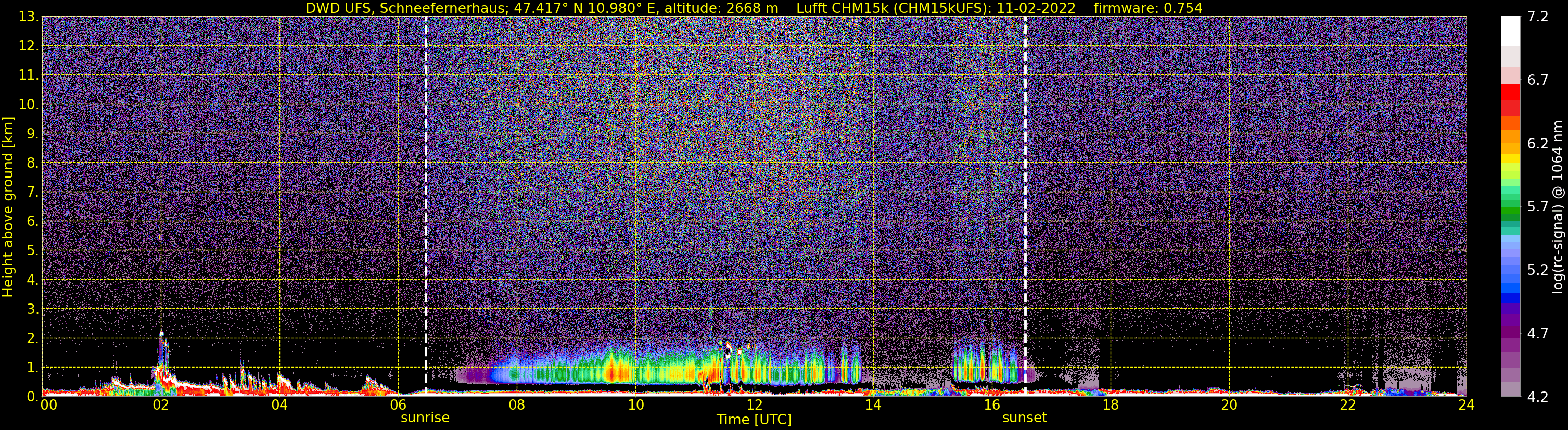Click the white top segment of the colorbar

coord(1510,30)
